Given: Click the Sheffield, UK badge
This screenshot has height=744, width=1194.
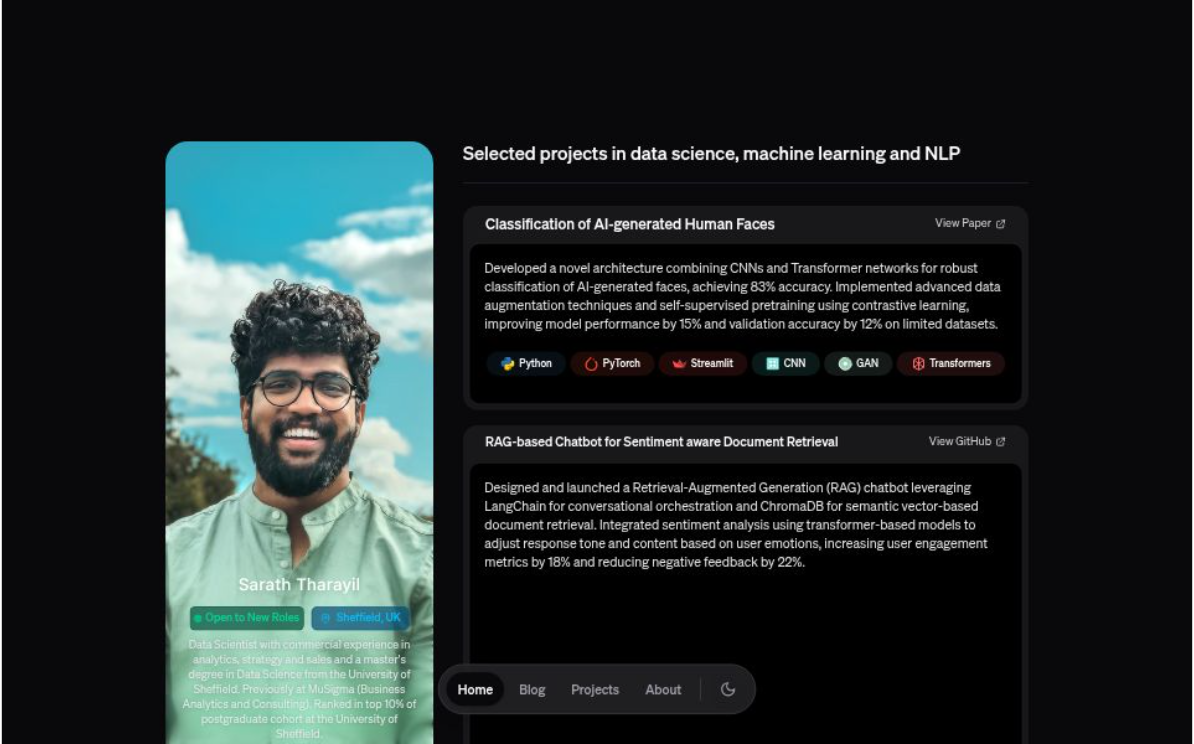Looking at the screenshot, I should tap(361, 617).
